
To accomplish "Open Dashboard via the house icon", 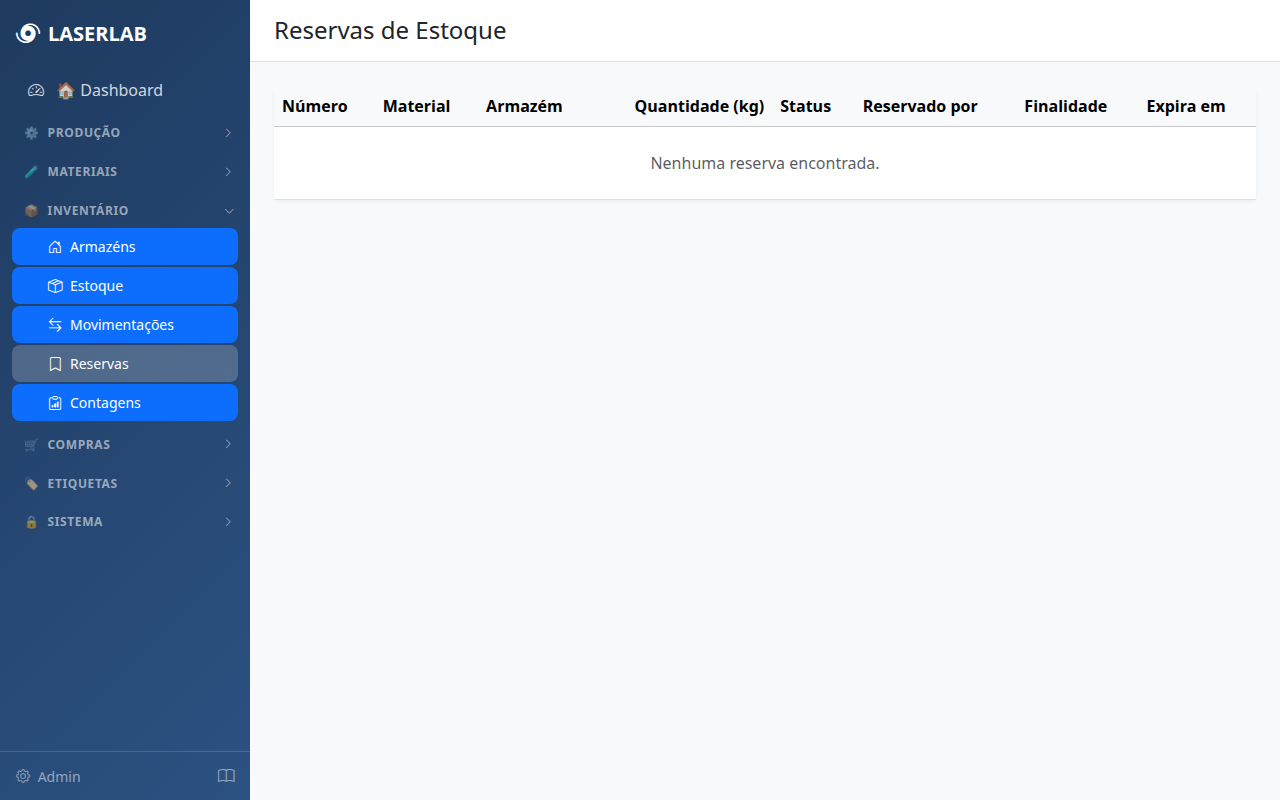I will (x=64, y=90).
